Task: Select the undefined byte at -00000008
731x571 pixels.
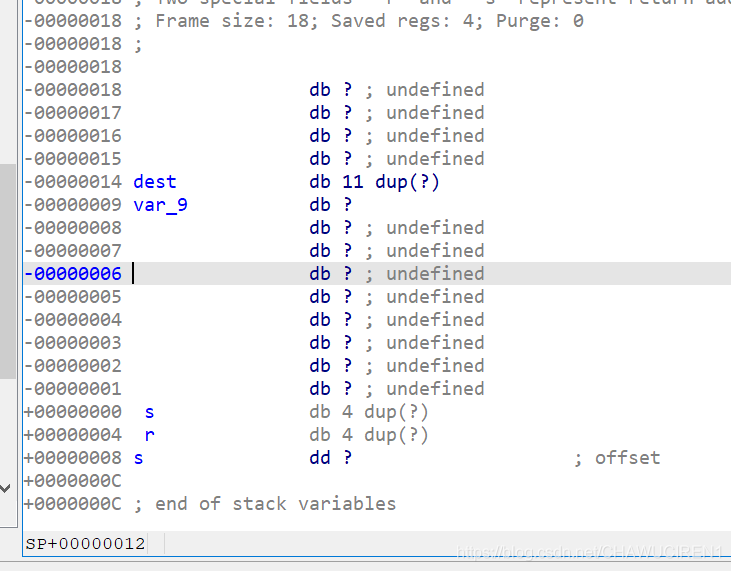Action: (396, 228)
